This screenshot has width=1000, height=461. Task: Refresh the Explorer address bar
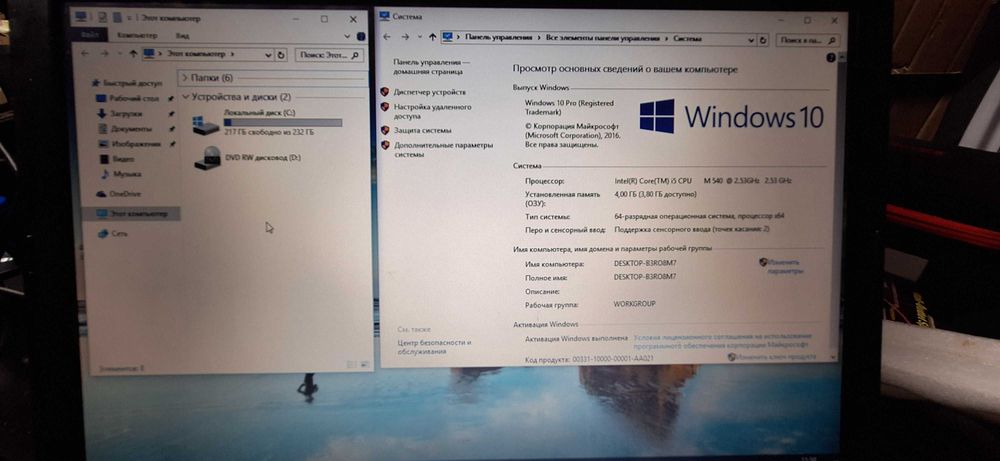coord(281,55)
